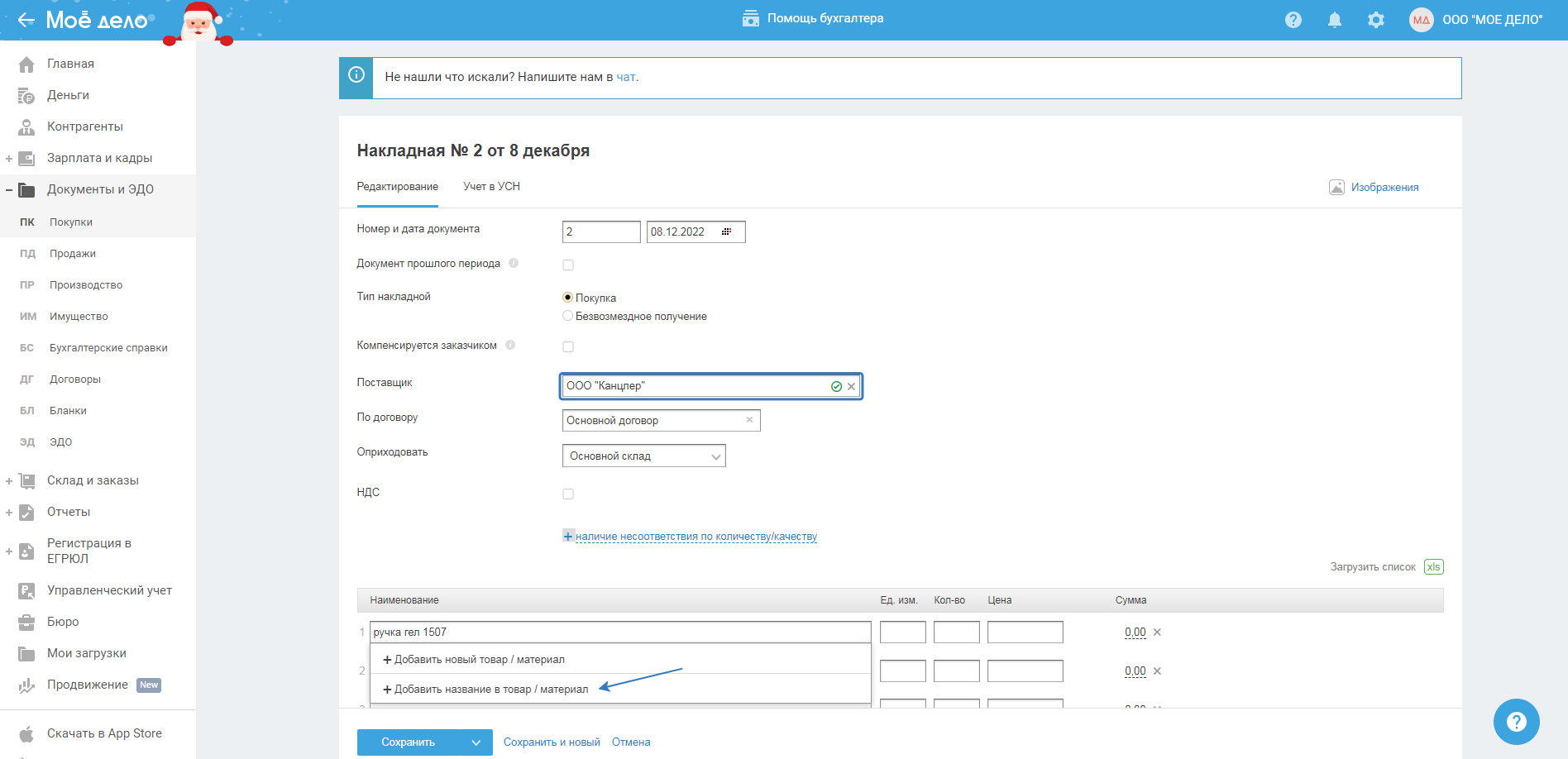This screenshot has width=1568, height=759.
Task: Click the Сохранить button
Action: point(409,742)
